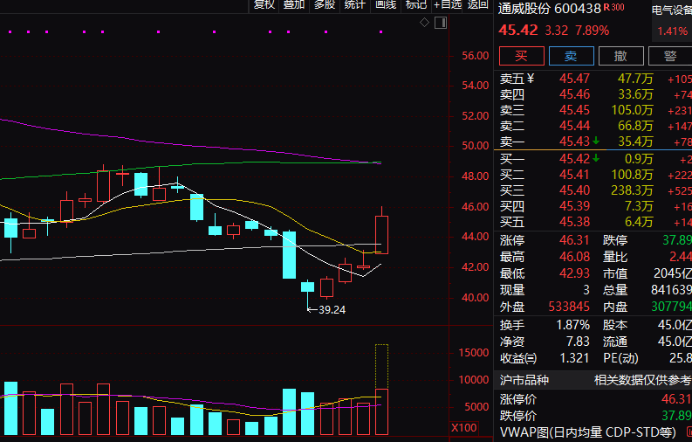Click 返回 to go back
693x442 pixels.
(x=477, y=5)
